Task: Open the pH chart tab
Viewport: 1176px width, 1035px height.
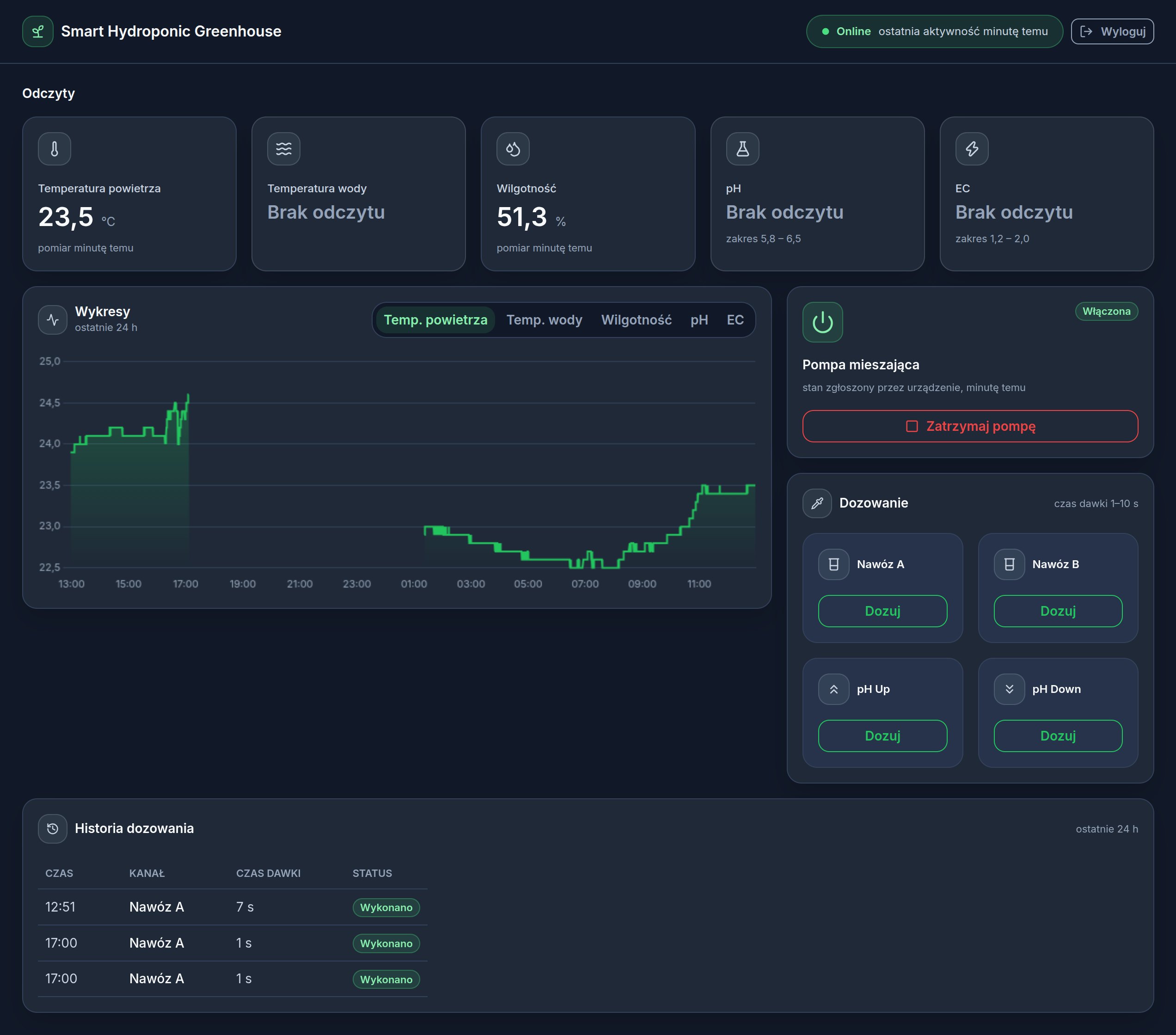Action: point(699,320)
